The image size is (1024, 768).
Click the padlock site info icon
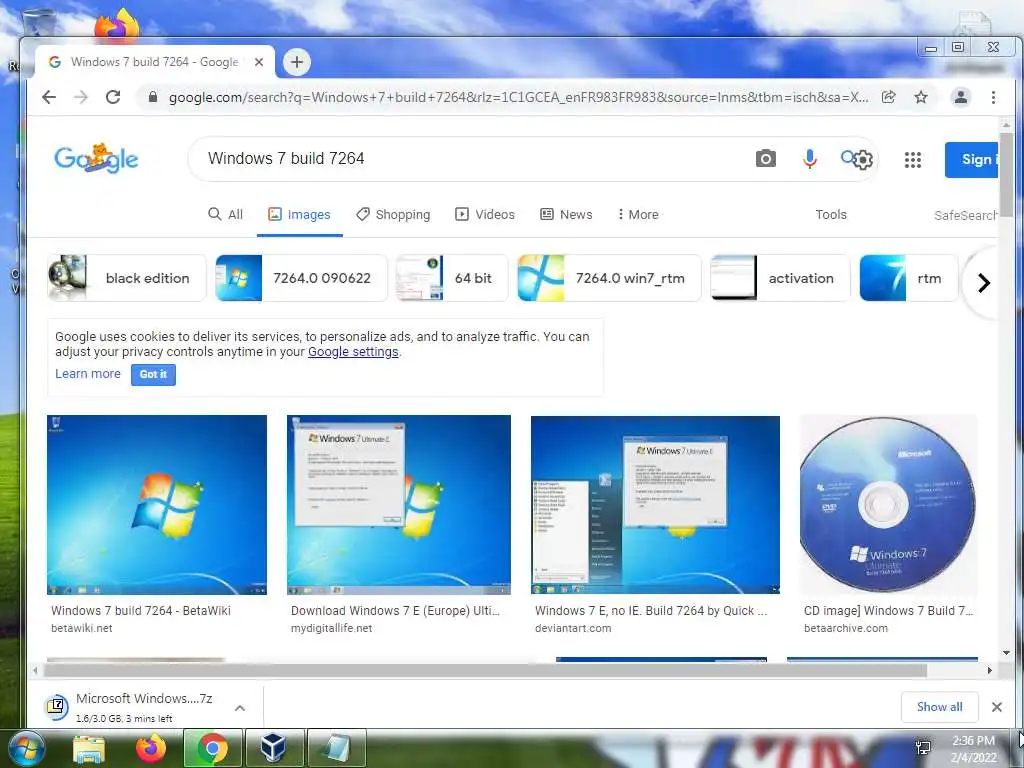[x=153, y=97]
